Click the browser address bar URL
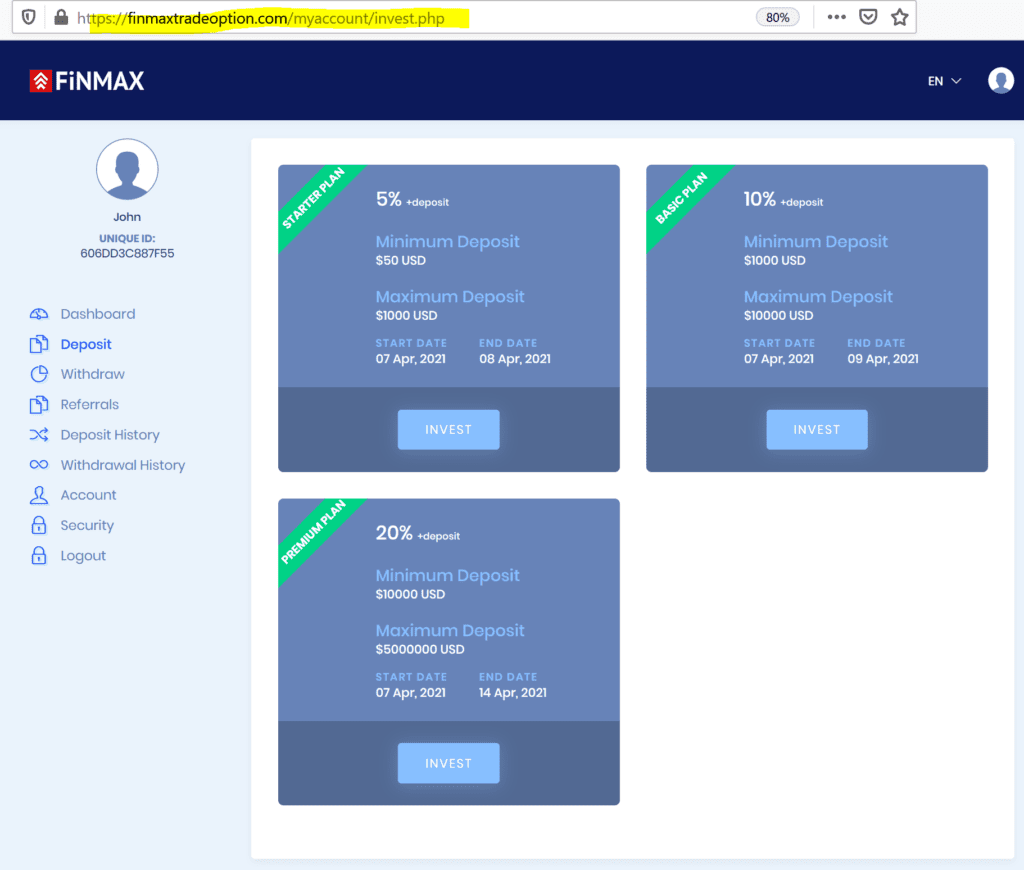1024x870 pixels. (x=261, y=18)
